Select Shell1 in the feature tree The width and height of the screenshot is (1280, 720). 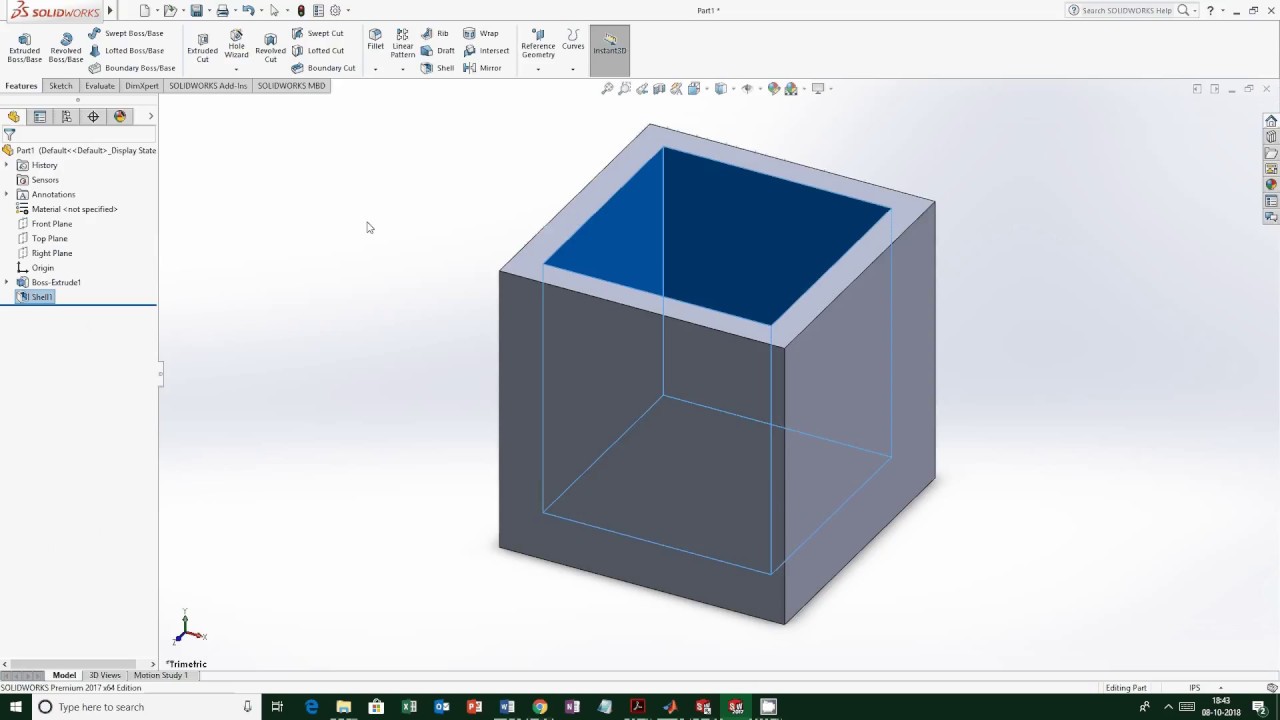(35, 297)
